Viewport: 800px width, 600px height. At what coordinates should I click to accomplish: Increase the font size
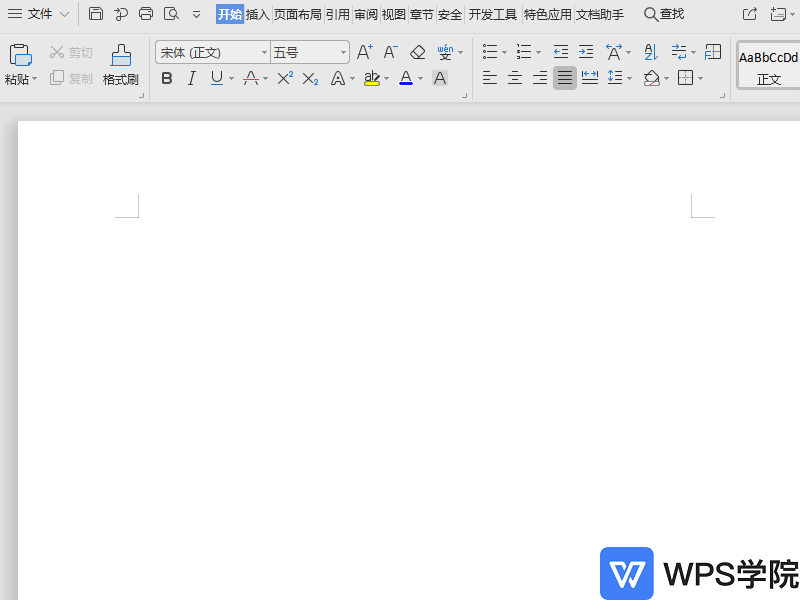coord(364,51)
